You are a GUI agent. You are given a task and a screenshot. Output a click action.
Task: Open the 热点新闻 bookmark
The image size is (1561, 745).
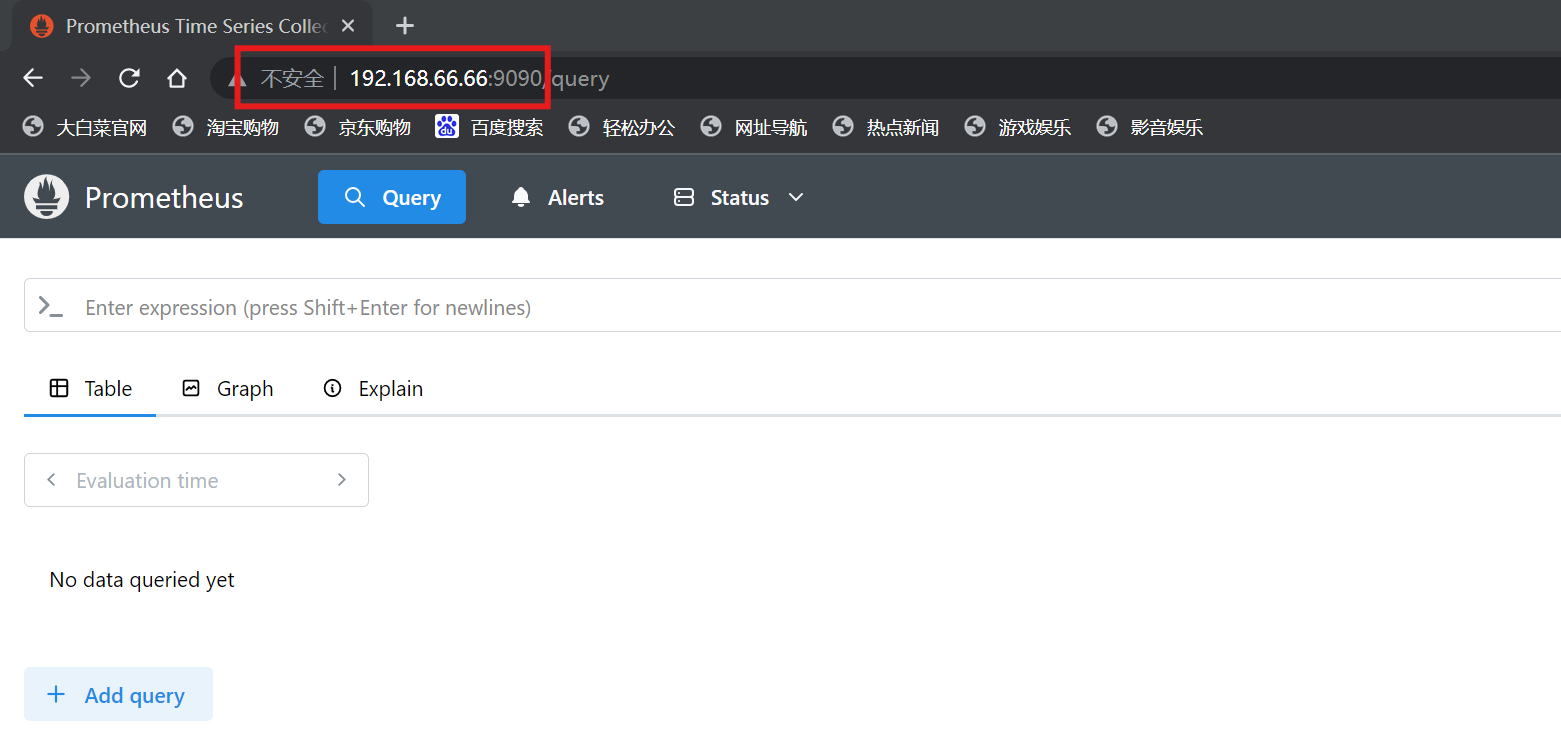click(x=886, y=127)
